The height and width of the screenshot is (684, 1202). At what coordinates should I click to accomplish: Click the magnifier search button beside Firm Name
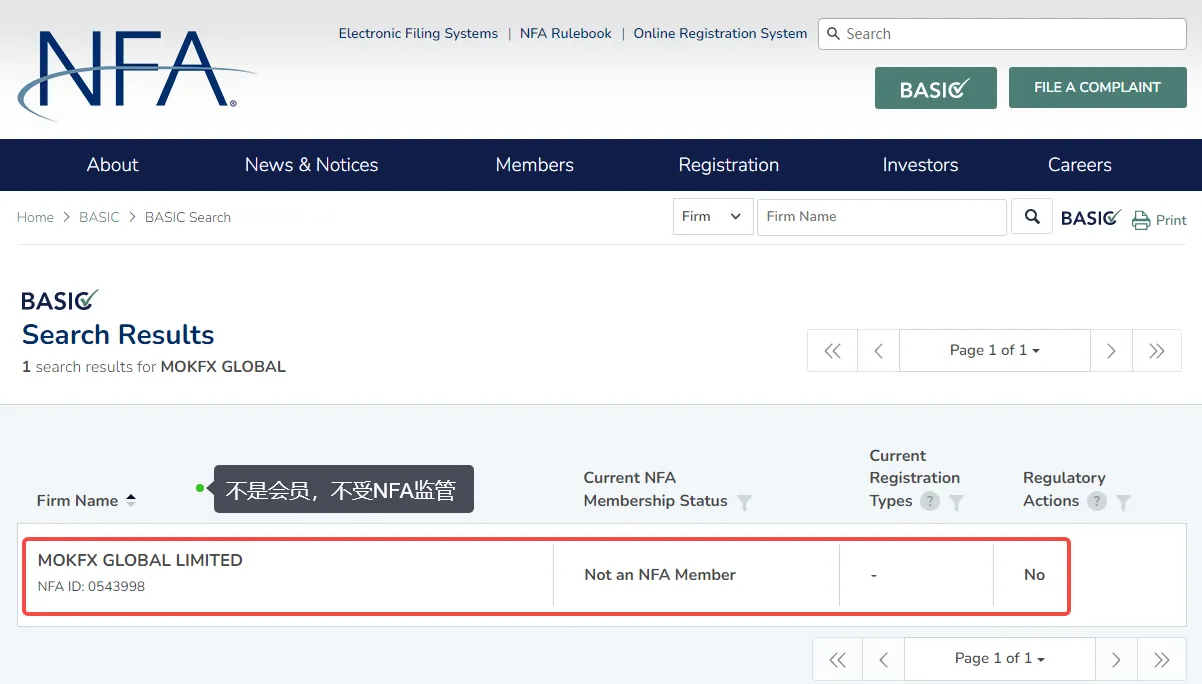(1032, 216)
